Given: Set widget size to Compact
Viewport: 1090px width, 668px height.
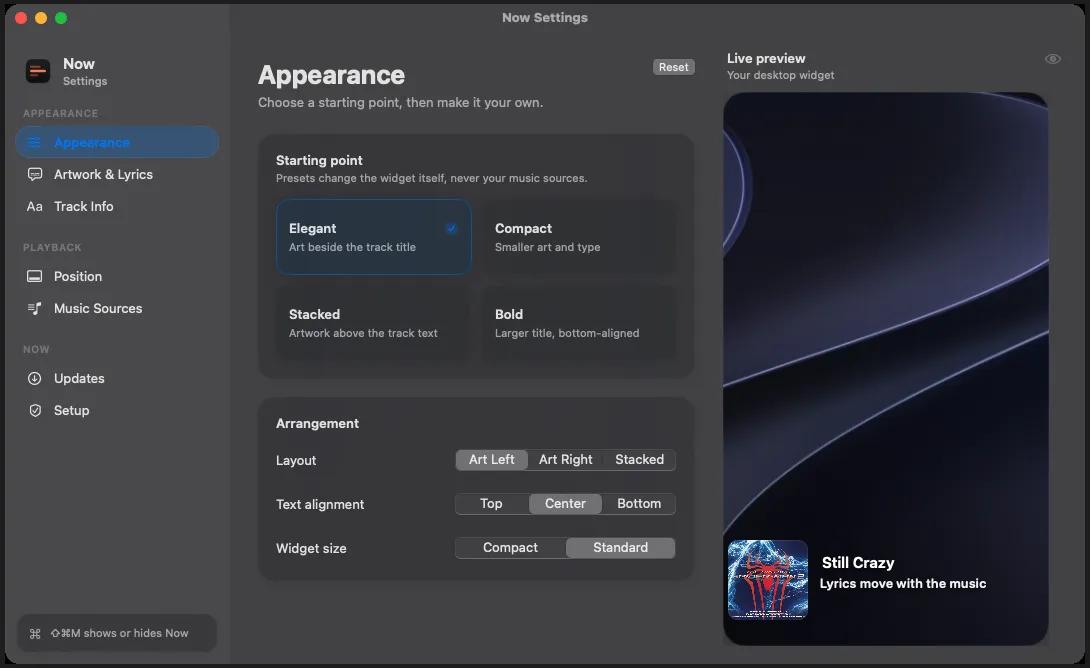Looking at the screenshot, I should (x=510, y=548).
